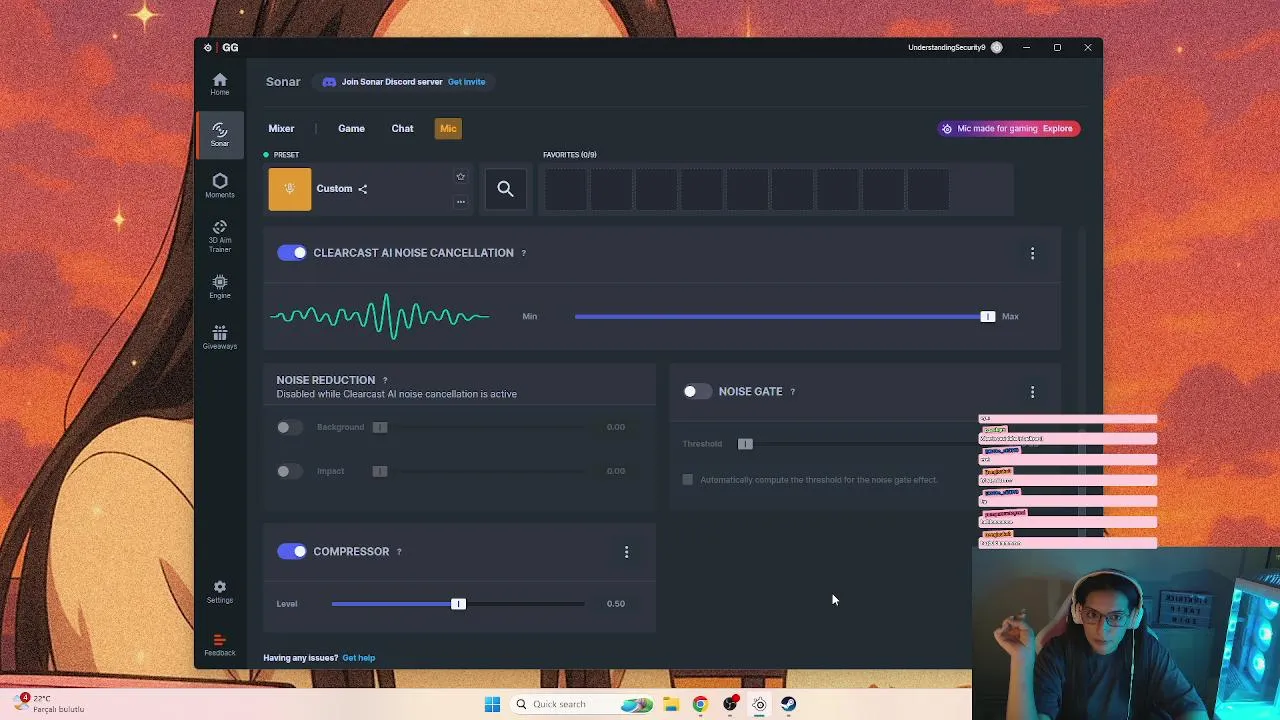Image resolution: width=1280 pixels, height=720 pixels.
Task: Click the Background noise reduction slider handle
Action: coord(380,427)
